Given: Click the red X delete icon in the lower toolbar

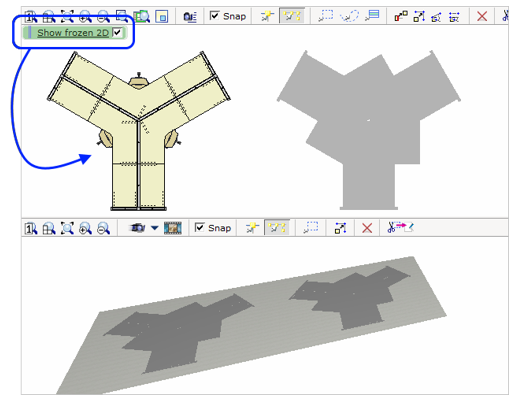Looking at the screenshot, I should (x=367, y=228).
